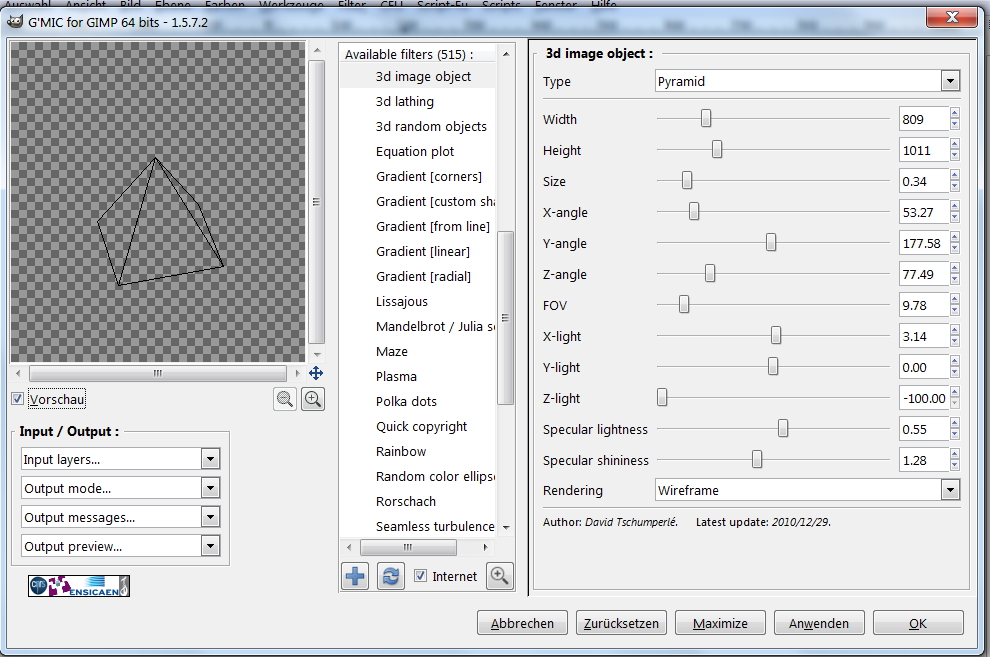Select the Rainbow filter
This screenshot has height=657, width=990.
401,451
